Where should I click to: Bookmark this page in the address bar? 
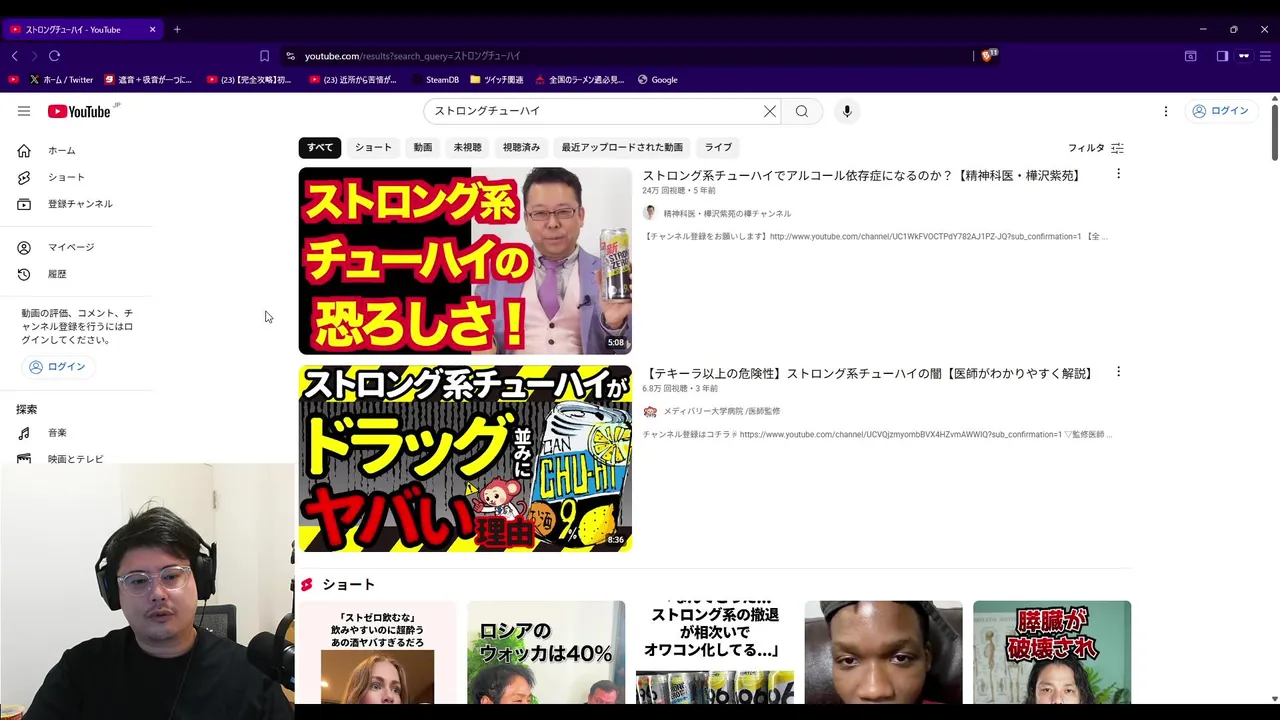264,56
